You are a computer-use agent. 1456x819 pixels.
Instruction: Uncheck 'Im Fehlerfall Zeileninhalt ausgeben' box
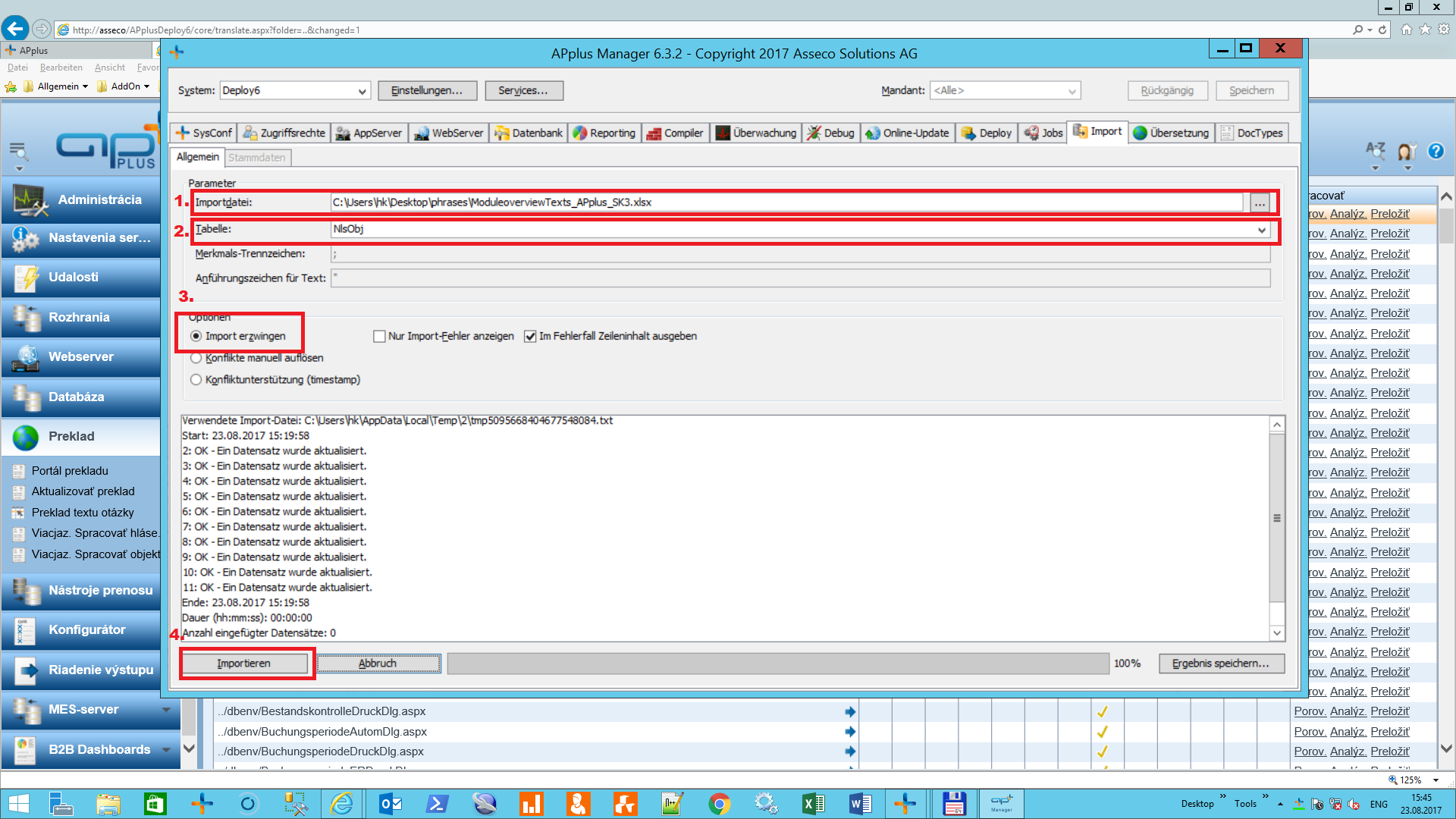pyautogui.click(x=530, y=336)
